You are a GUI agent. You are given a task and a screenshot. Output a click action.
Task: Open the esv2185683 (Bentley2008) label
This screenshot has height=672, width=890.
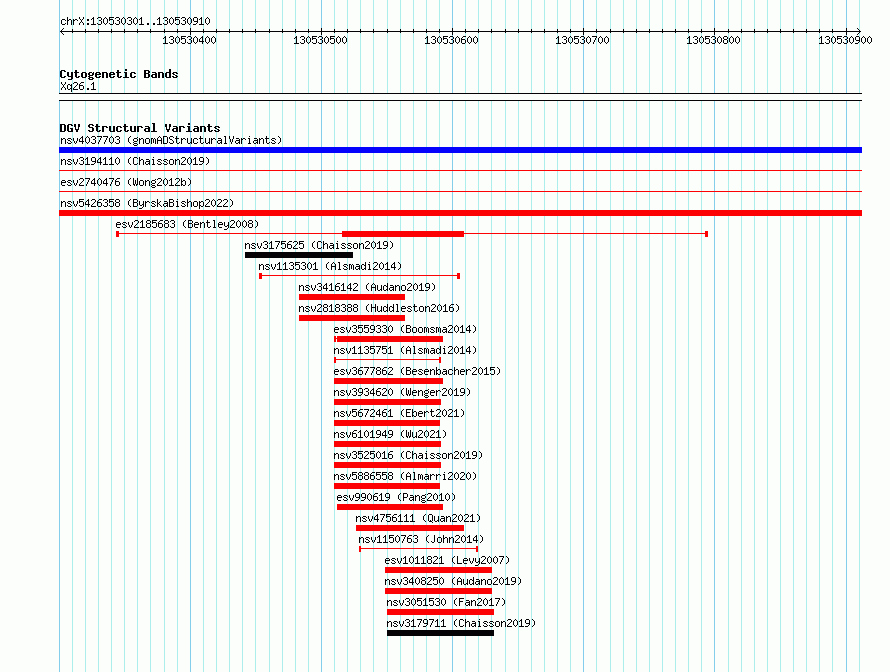click(x=187, y=224)
